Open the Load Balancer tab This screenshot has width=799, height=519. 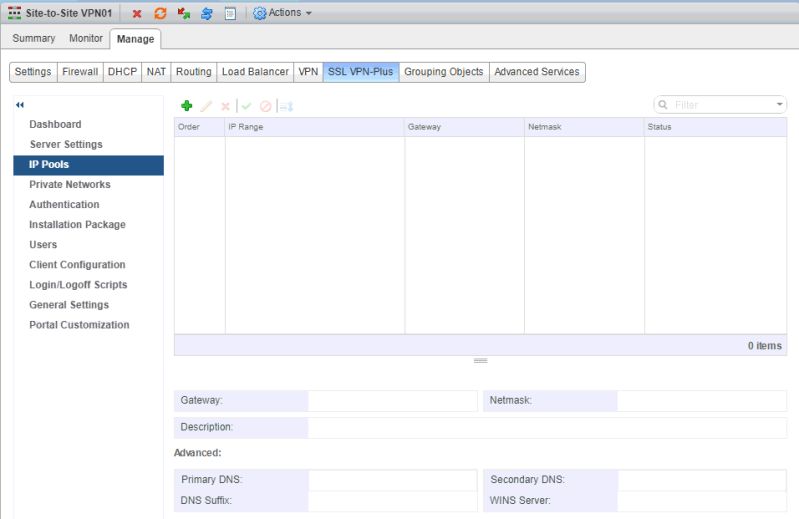pyautogui.click(x=255, y=72)
